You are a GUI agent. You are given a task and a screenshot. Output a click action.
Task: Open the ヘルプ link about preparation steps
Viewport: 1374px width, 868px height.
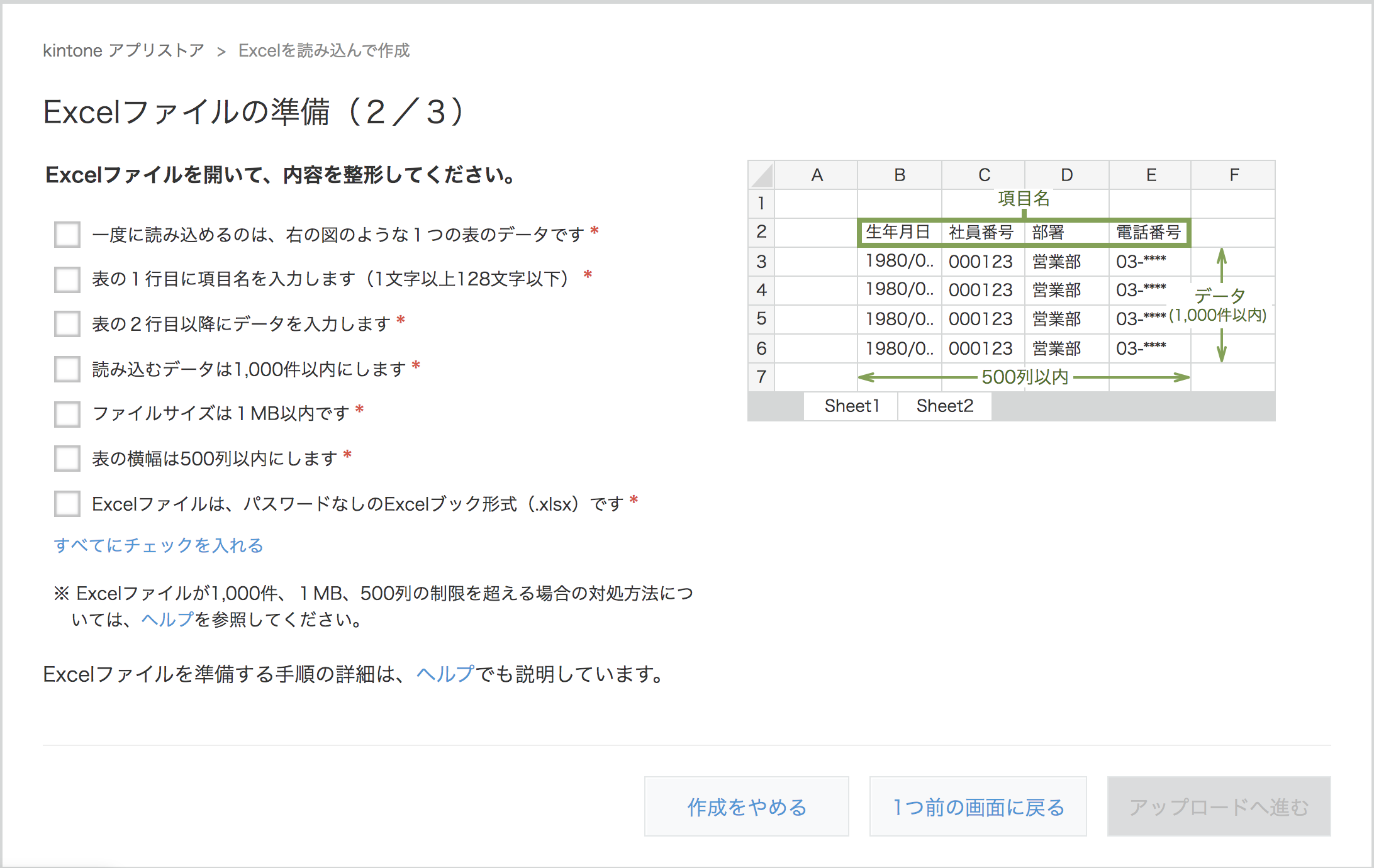[445, 674]
